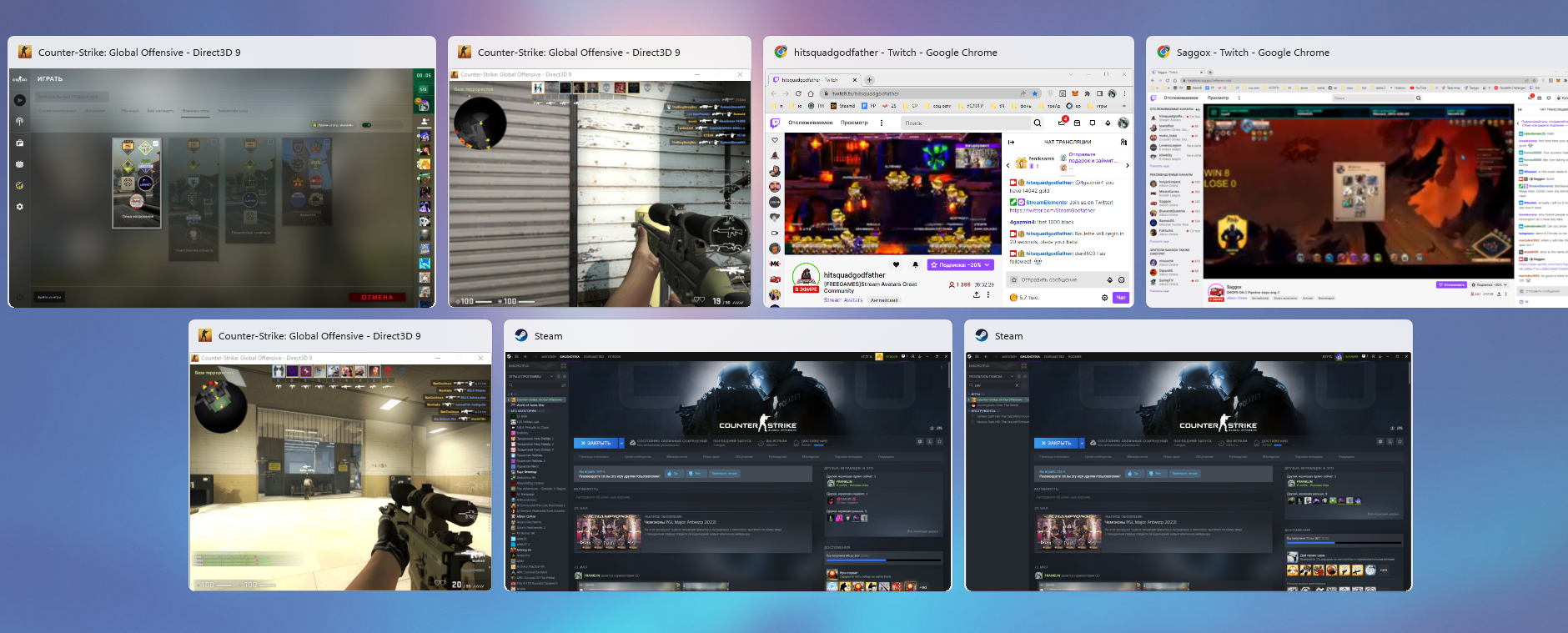Open the twitter.com/SteamGodfather link in chat
Image resolution: width=1568 pixels, height=633 pixels.
click(x=1052, y=210)
